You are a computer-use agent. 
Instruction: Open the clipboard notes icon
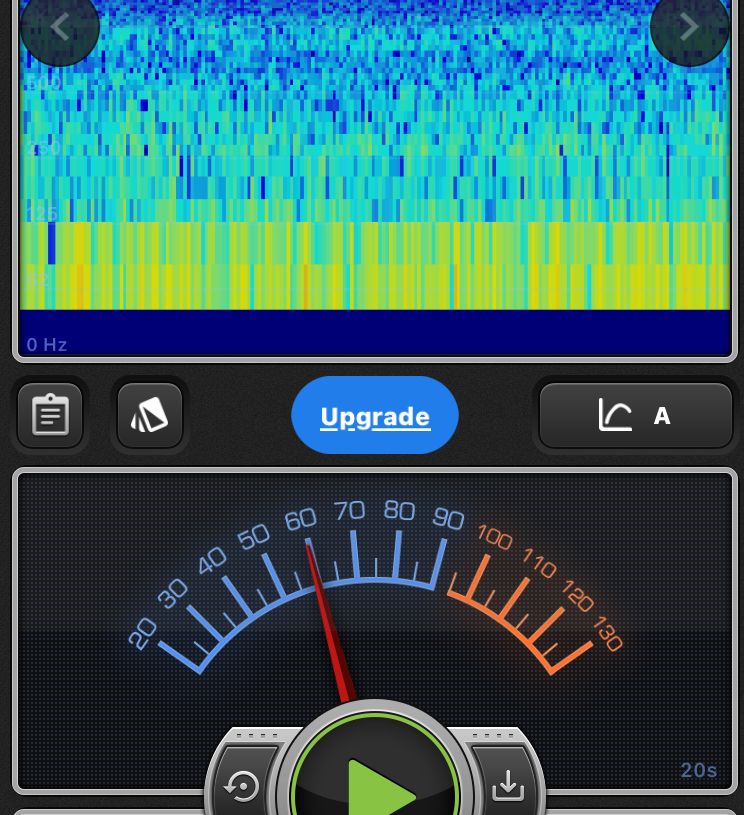pyautogui.click(x=50, y=415)
